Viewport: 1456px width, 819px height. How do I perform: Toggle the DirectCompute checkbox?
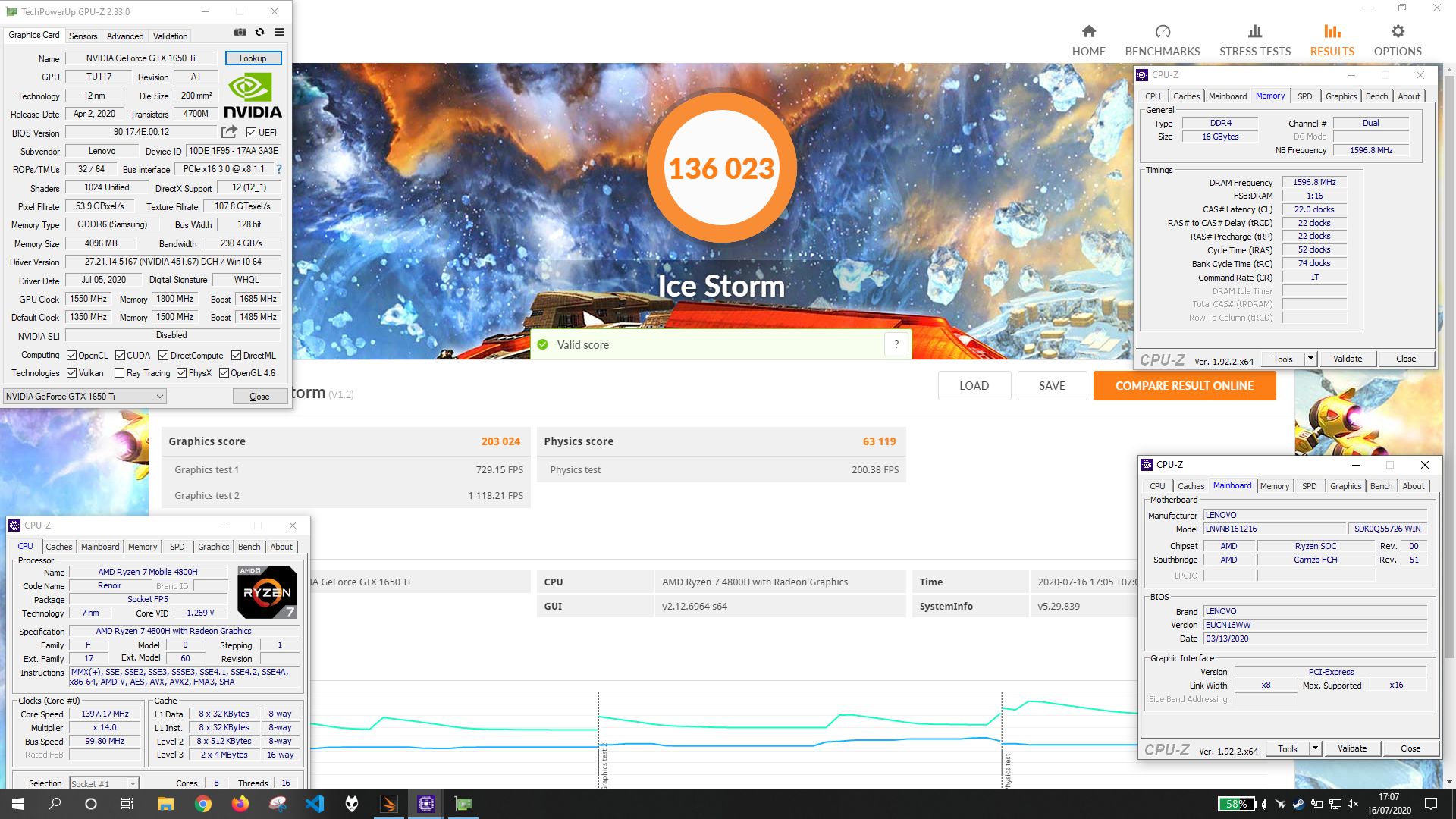tap(163, 356)
